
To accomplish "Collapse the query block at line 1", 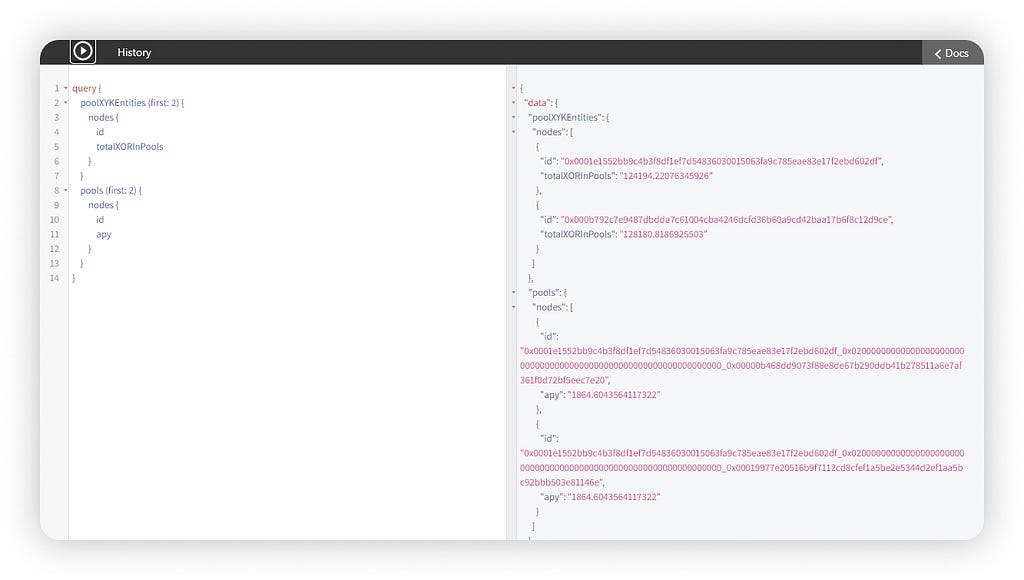I will [x=65, y=88].
